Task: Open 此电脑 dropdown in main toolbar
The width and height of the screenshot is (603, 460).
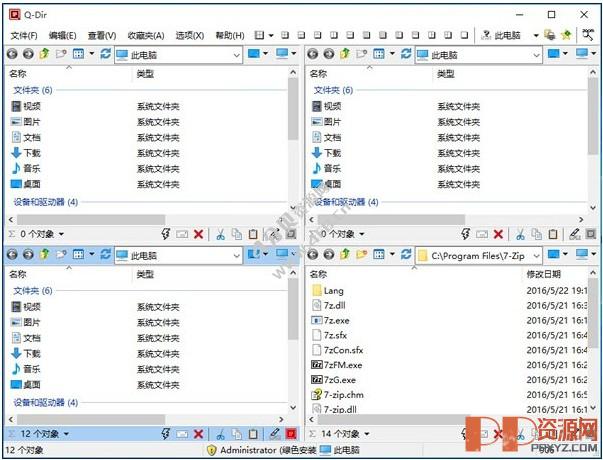Action: tap(536, 36)
